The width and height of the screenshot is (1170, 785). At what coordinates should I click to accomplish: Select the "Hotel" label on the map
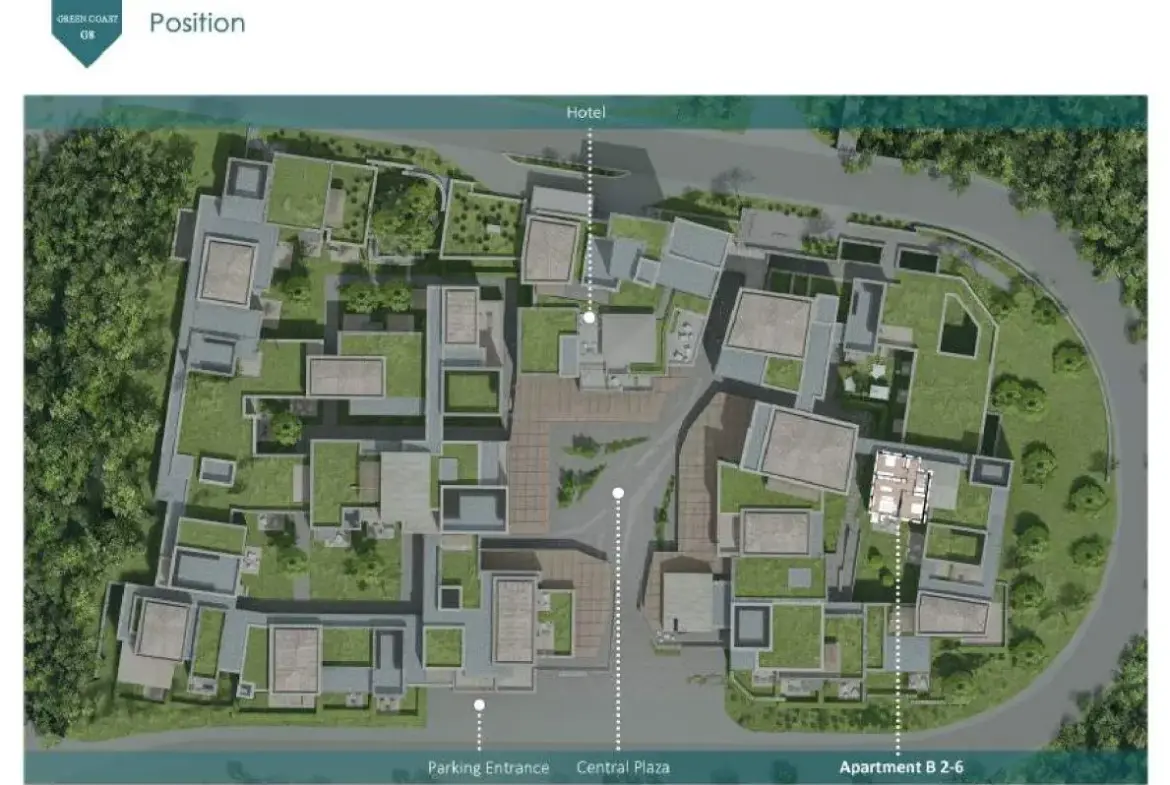(x=586, y=113)
